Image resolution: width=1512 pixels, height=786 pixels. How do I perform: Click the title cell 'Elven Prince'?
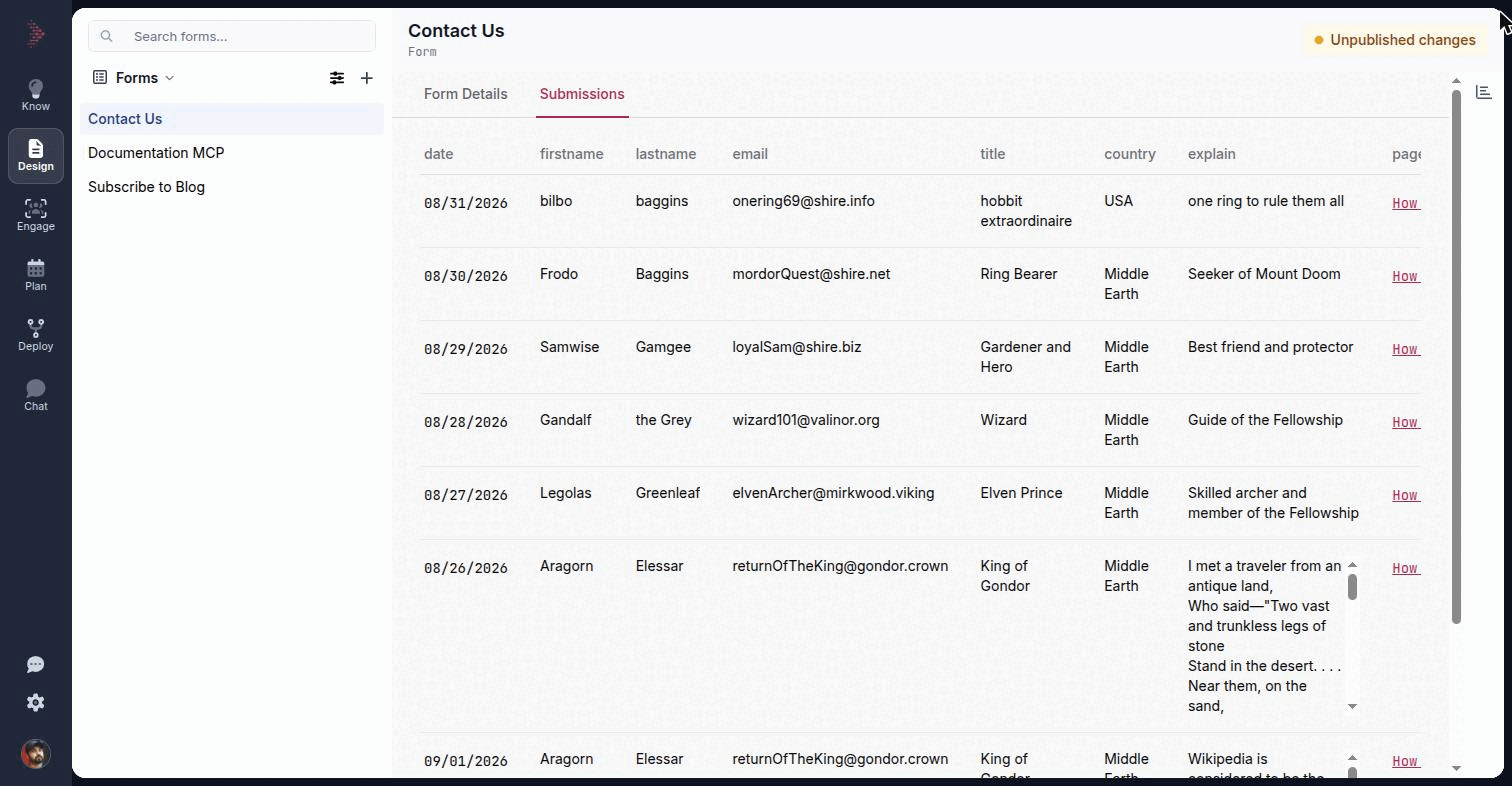(1021, 493)
